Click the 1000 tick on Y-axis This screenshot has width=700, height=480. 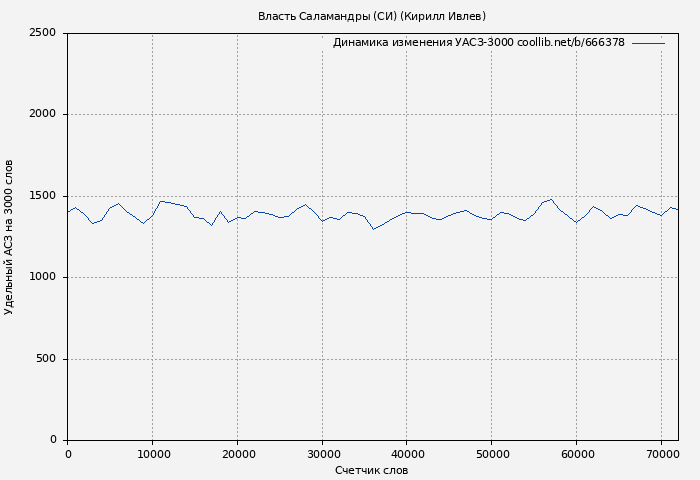coord(42,277)
